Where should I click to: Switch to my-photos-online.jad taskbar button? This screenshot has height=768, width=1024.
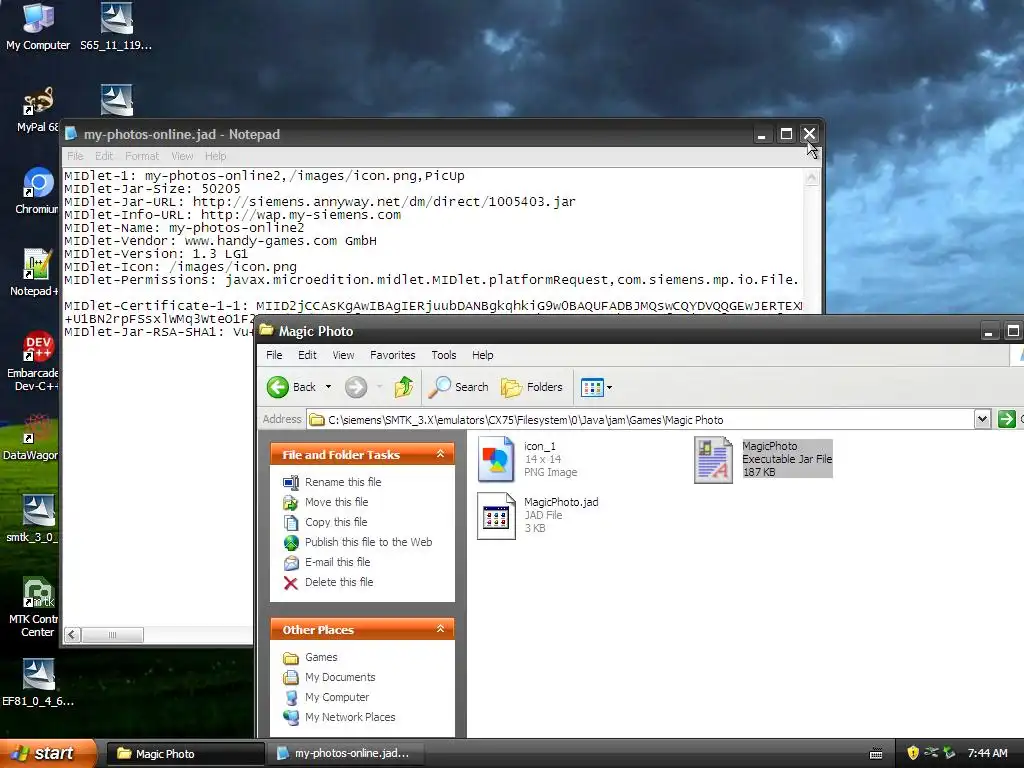coord(345,754)
